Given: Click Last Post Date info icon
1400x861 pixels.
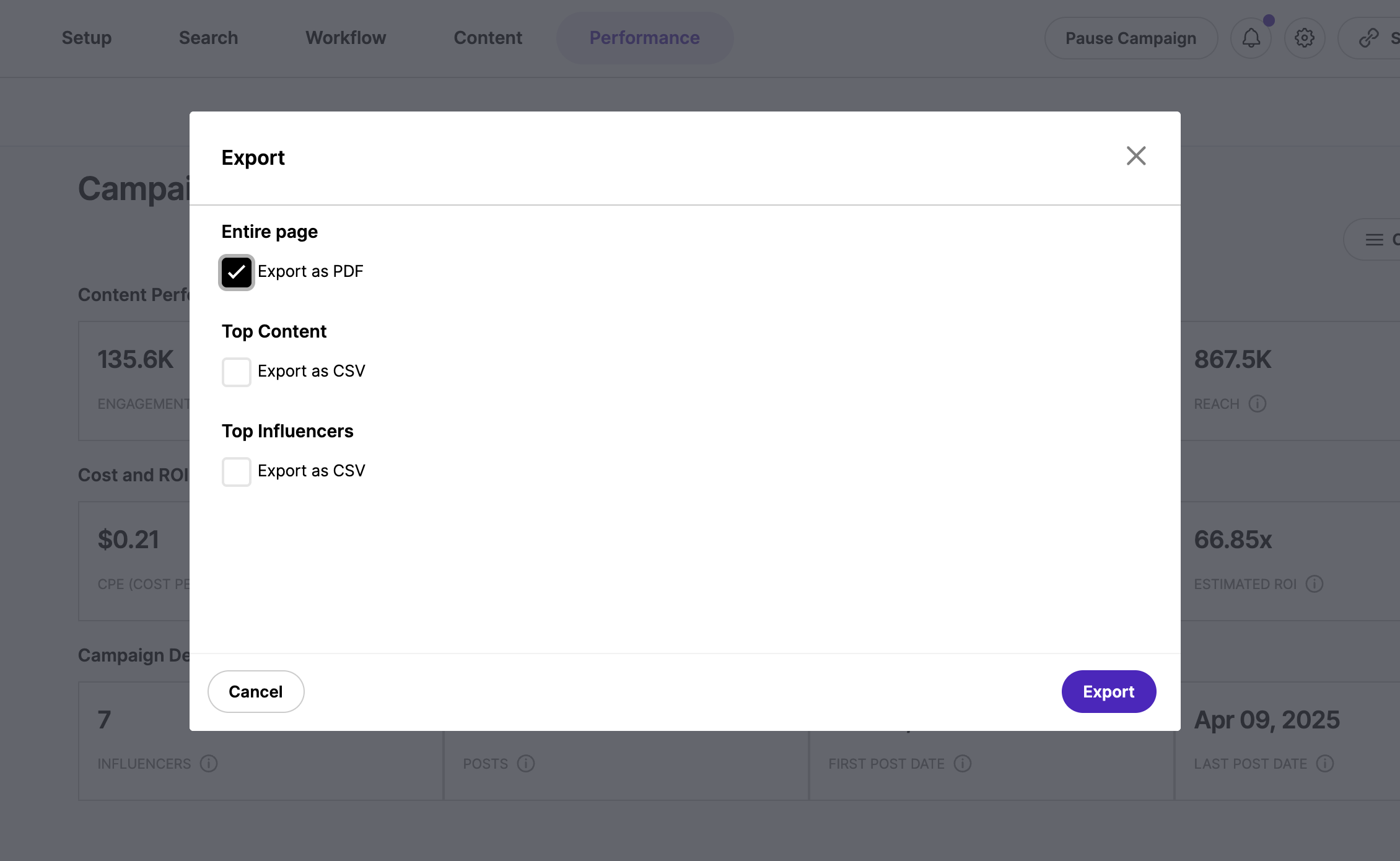Looking at the screenshot, I should (1324, 764).
